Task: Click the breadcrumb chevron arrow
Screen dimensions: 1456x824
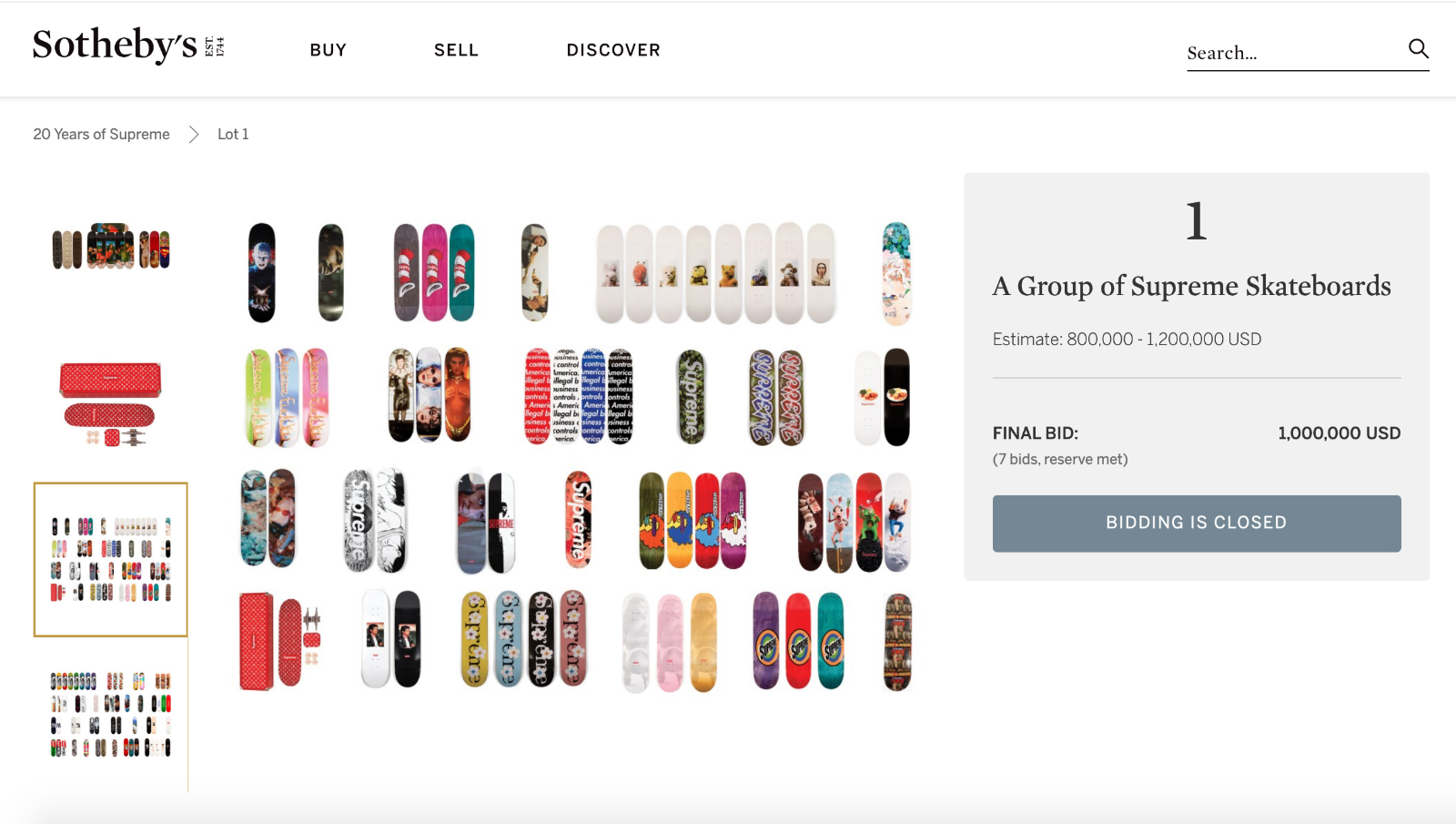Action: pos(194,135)
